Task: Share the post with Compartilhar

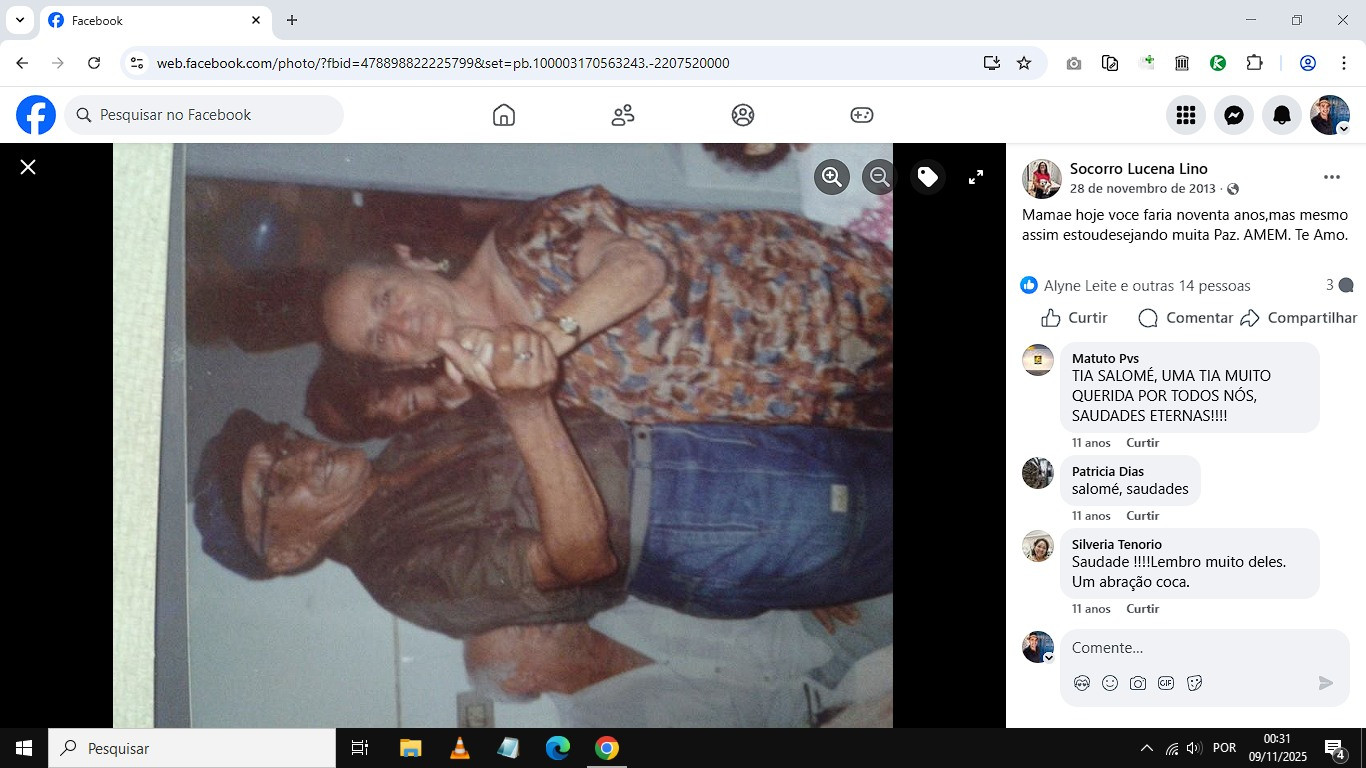Action: click(1298, 318)
